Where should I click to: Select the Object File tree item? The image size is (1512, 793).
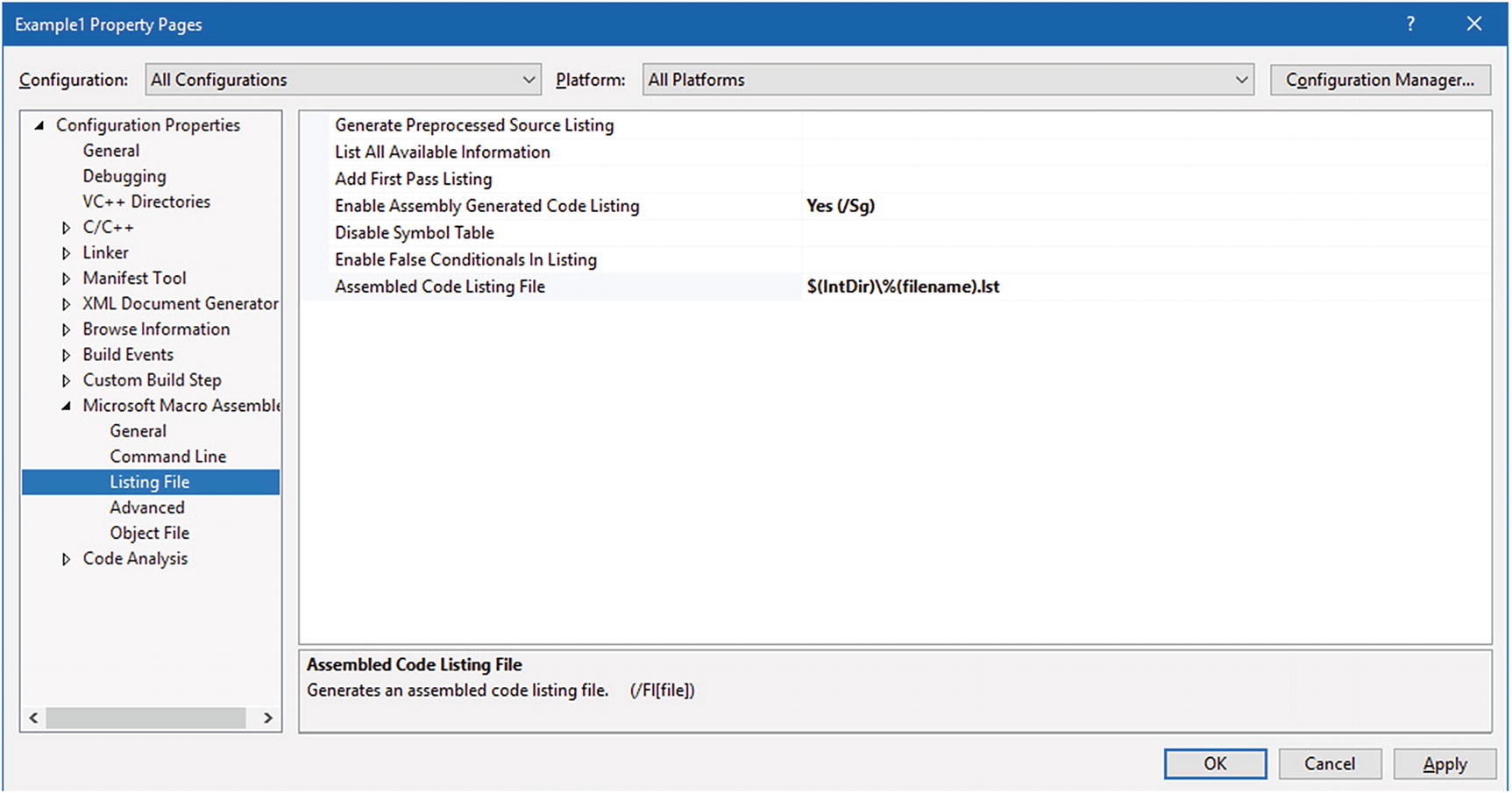[x=149, y=533]
